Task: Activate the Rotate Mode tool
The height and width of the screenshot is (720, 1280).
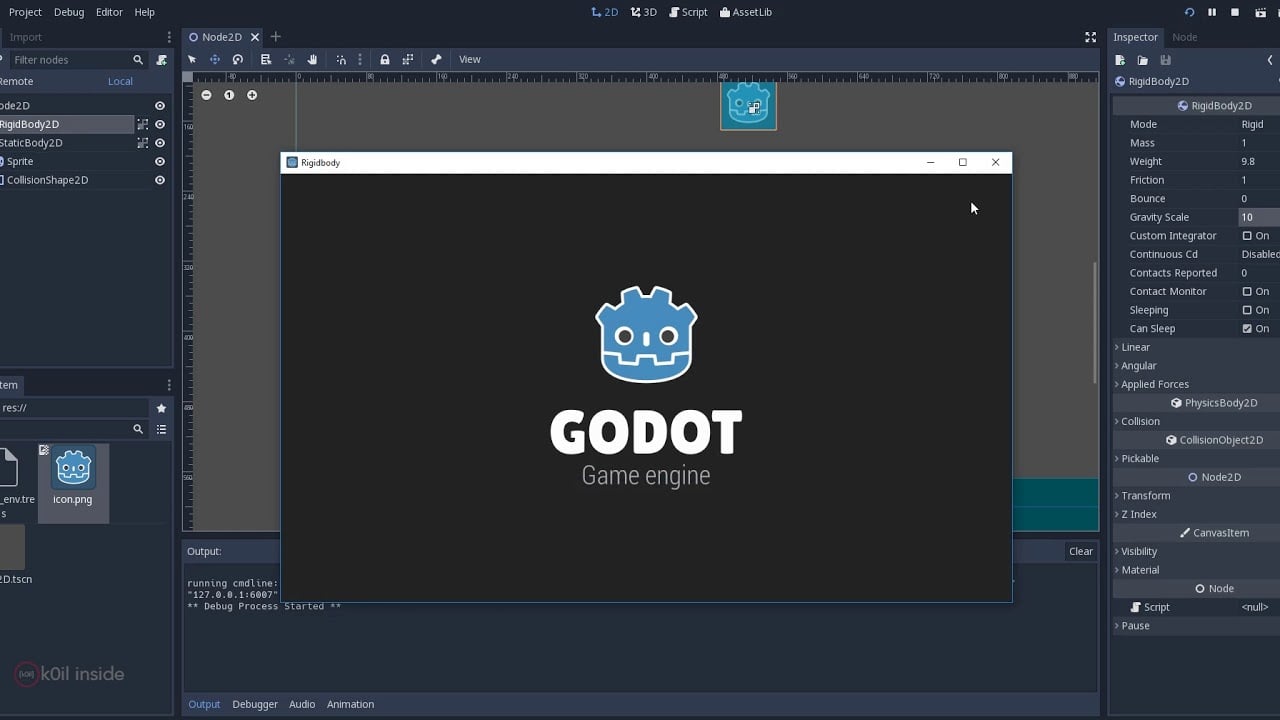Action: click(x=237, y=60)
